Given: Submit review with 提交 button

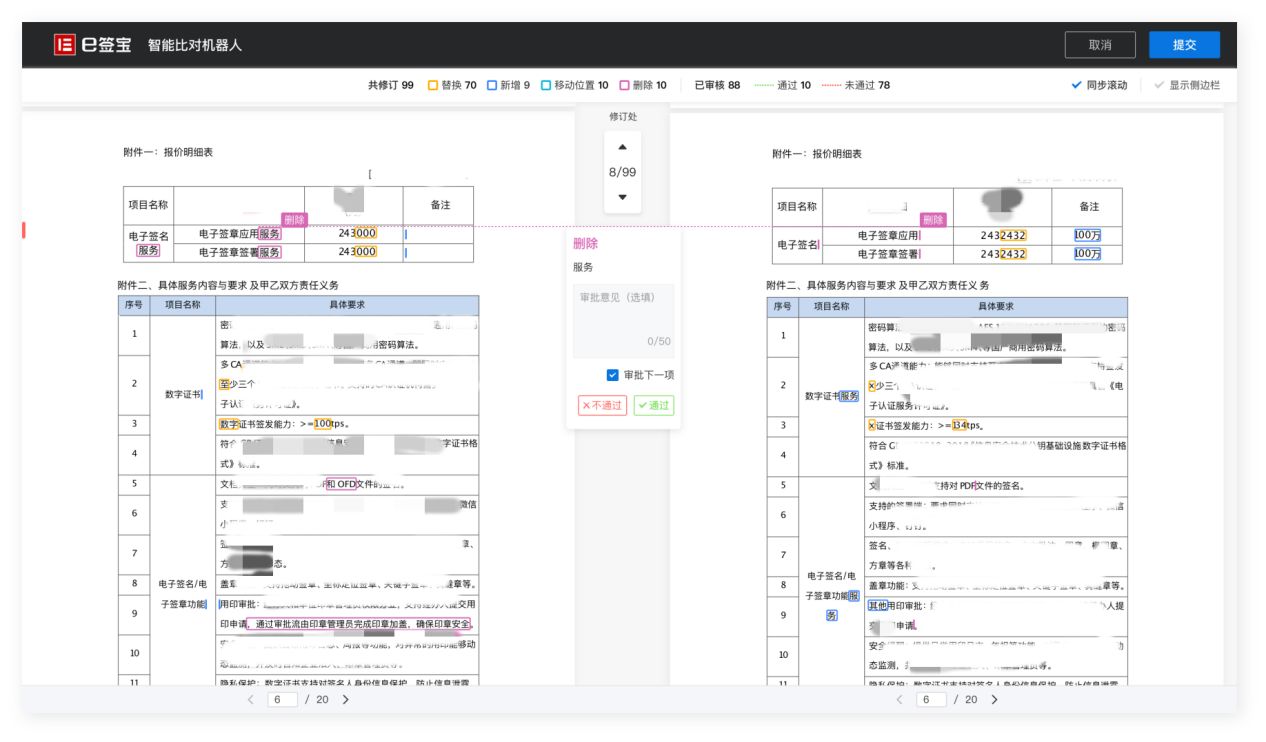Looking at the screenshot, I should pos(1185,45).
